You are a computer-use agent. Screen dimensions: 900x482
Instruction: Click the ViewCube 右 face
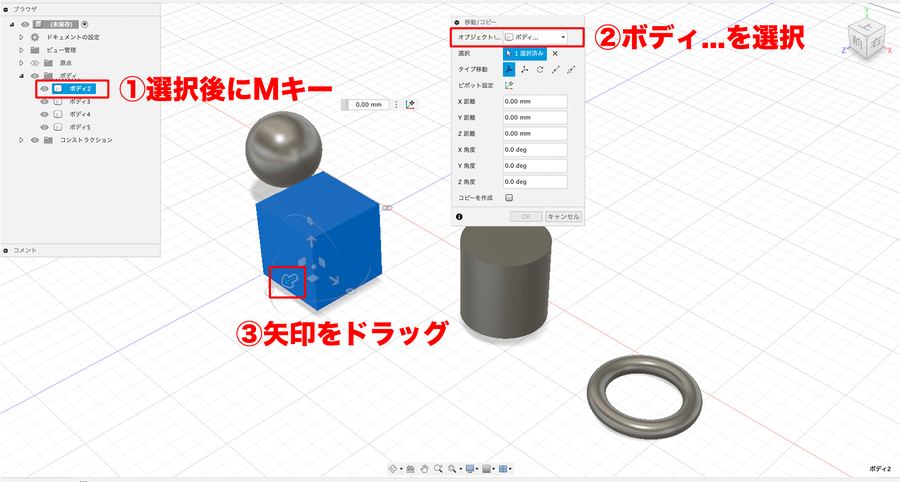[x=875, y=42]
